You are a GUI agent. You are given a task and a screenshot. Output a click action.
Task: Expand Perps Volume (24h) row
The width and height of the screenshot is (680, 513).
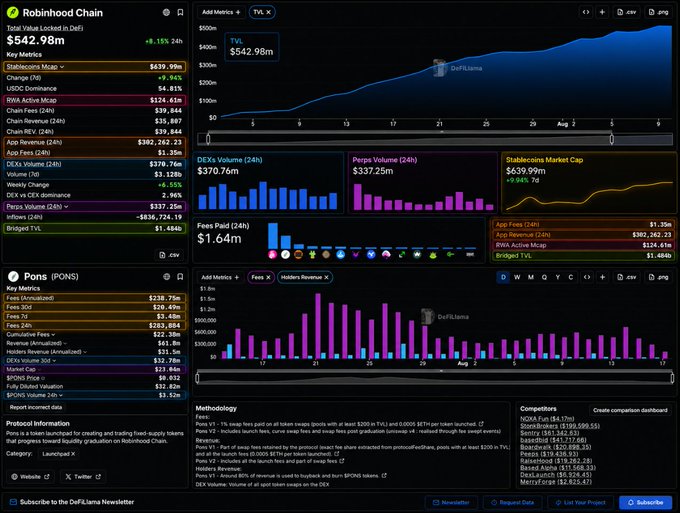coord(66,207)
